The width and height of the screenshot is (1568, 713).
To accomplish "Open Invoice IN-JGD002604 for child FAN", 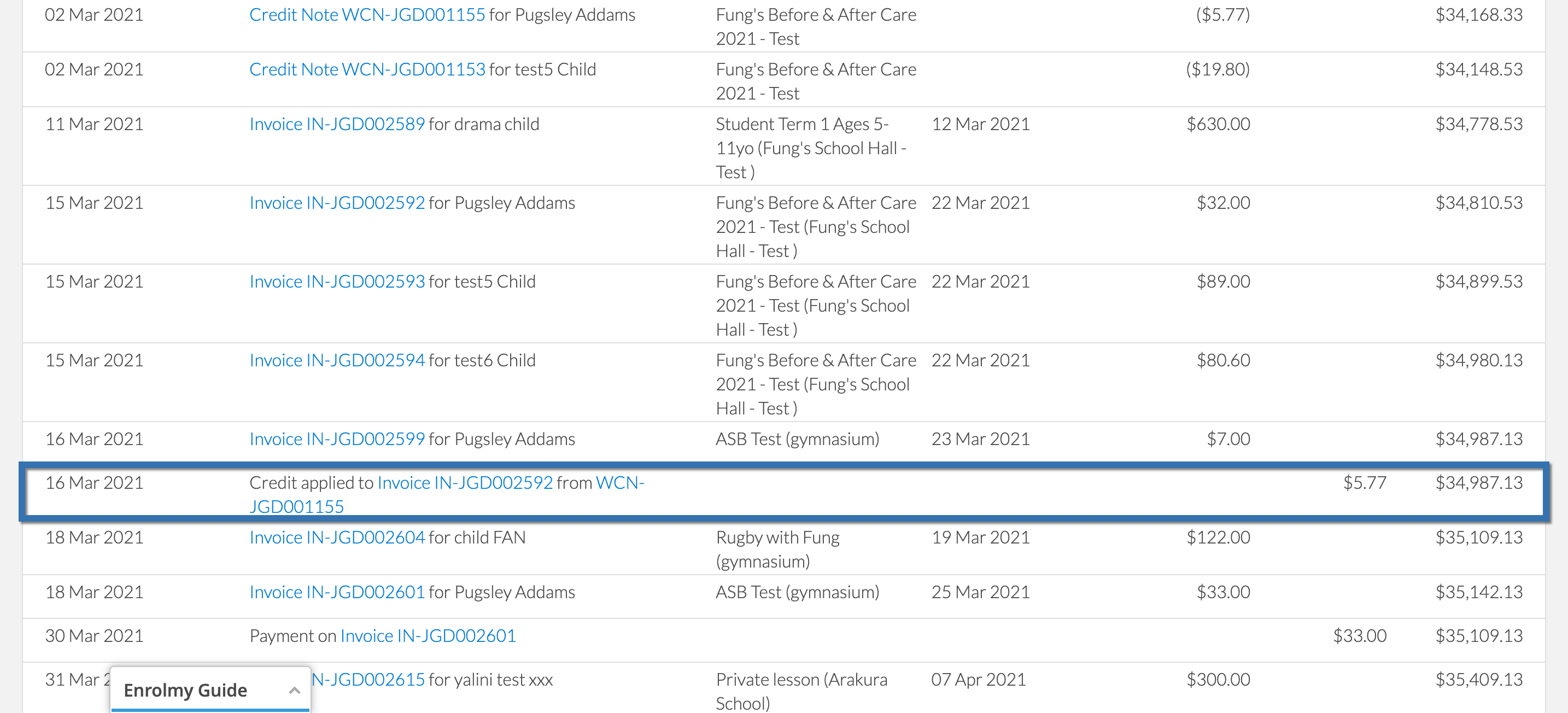I will (337, 537).
